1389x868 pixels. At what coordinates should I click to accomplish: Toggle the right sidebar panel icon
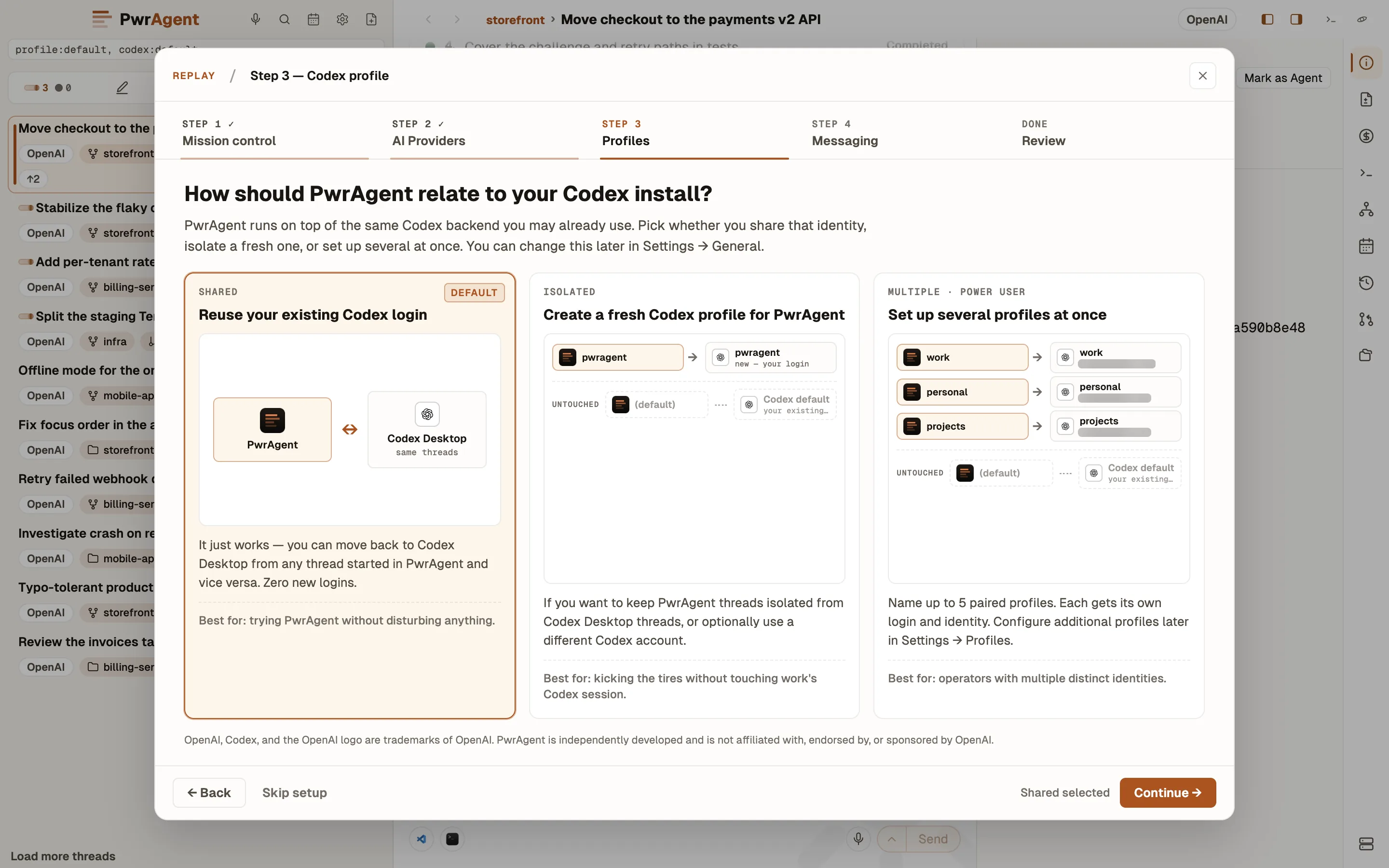[1296, 19]
